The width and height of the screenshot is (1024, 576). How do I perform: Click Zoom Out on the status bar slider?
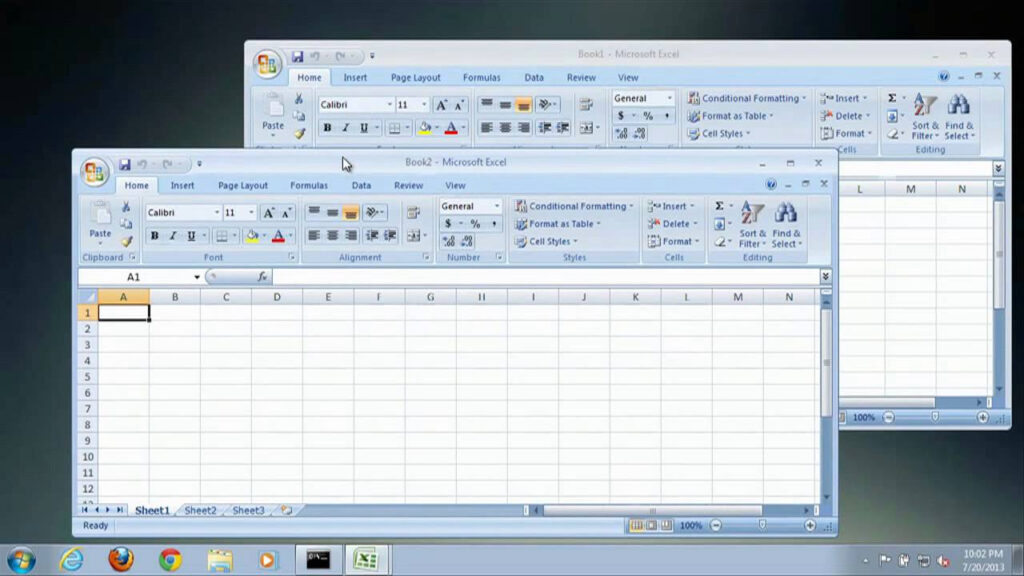[x=716, y=524]
